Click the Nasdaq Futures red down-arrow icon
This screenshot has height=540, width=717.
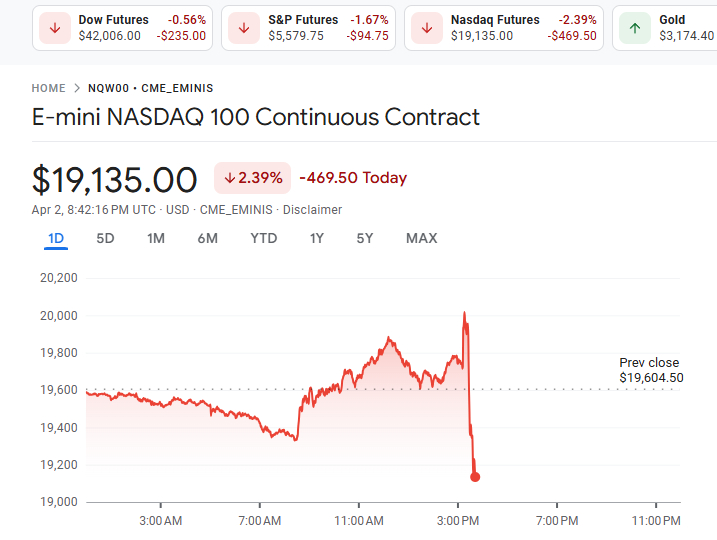click(x=427, y=28)
